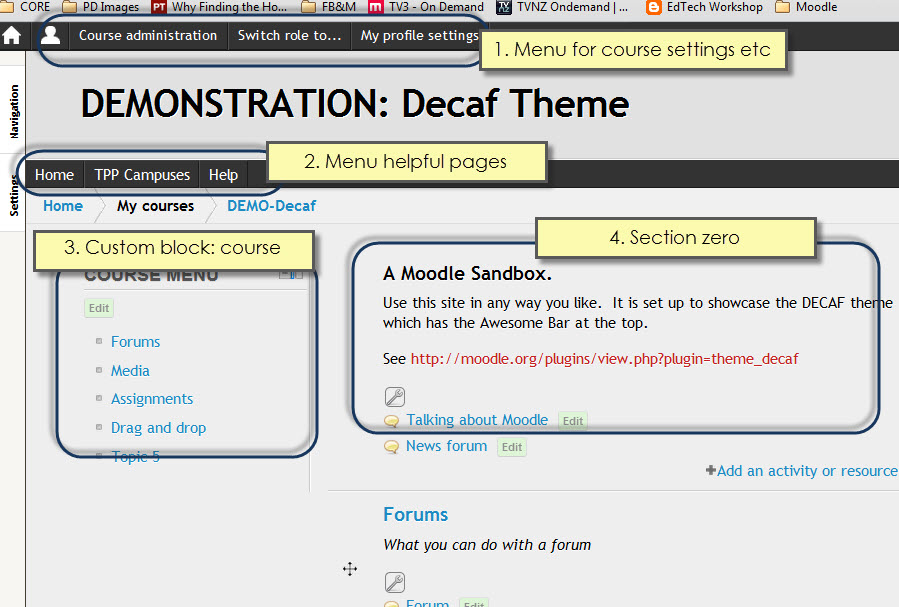Go to site home via house icon
This screenshot has height=607, width=899.
point(11,36)
